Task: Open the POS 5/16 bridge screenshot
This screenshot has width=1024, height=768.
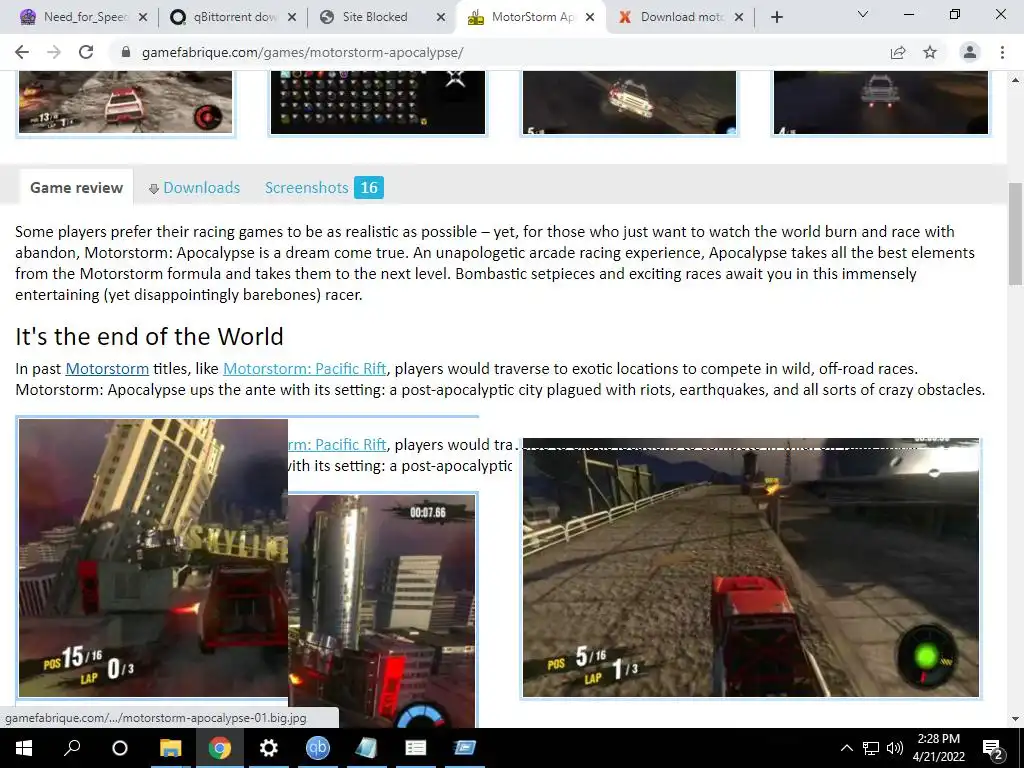Action: click(750, 568)
